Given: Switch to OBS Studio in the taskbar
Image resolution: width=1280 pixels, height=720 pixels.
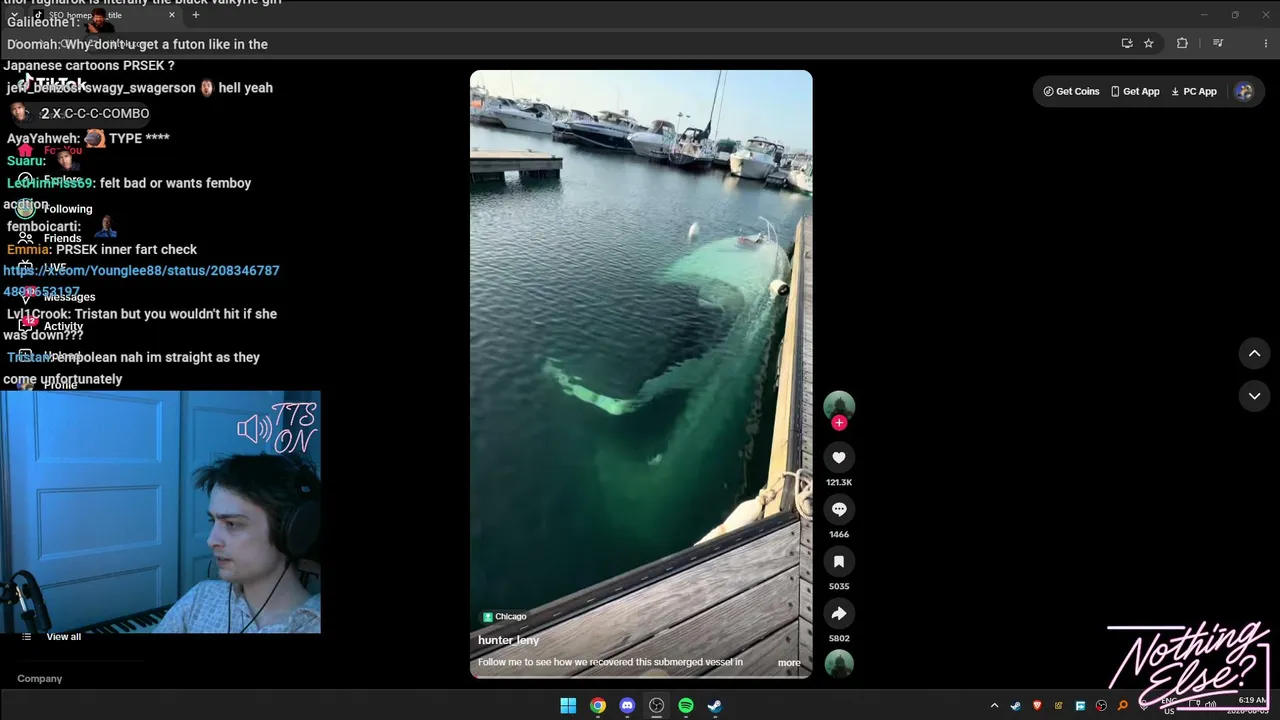Looking at the screenshot, I should click(656, 705).
